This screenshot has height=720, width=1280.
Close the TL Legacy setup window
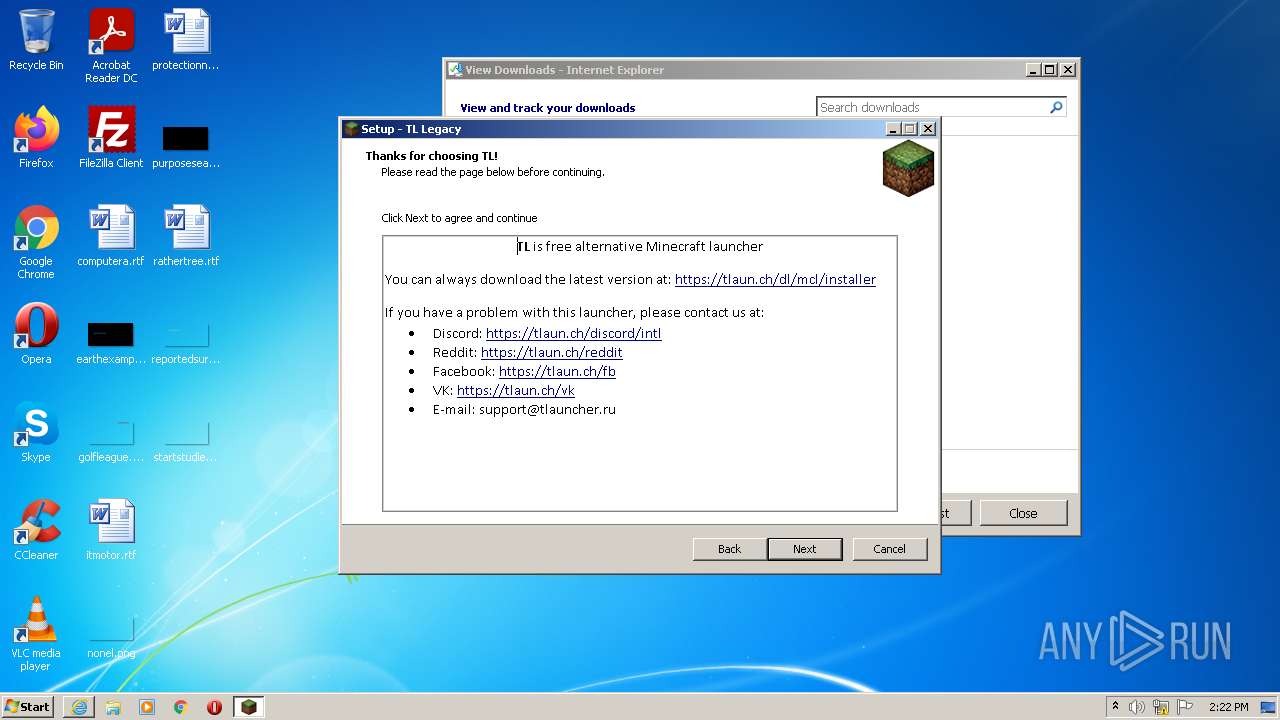[928, 129]
